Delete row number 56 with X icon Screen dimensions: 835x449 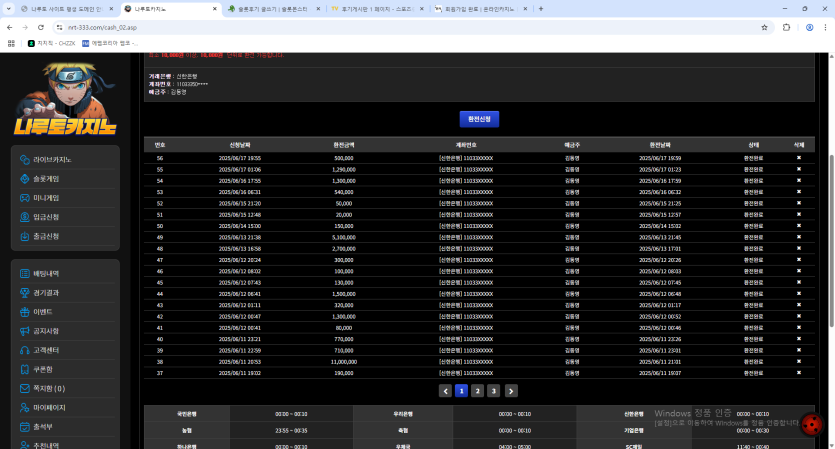798,158
